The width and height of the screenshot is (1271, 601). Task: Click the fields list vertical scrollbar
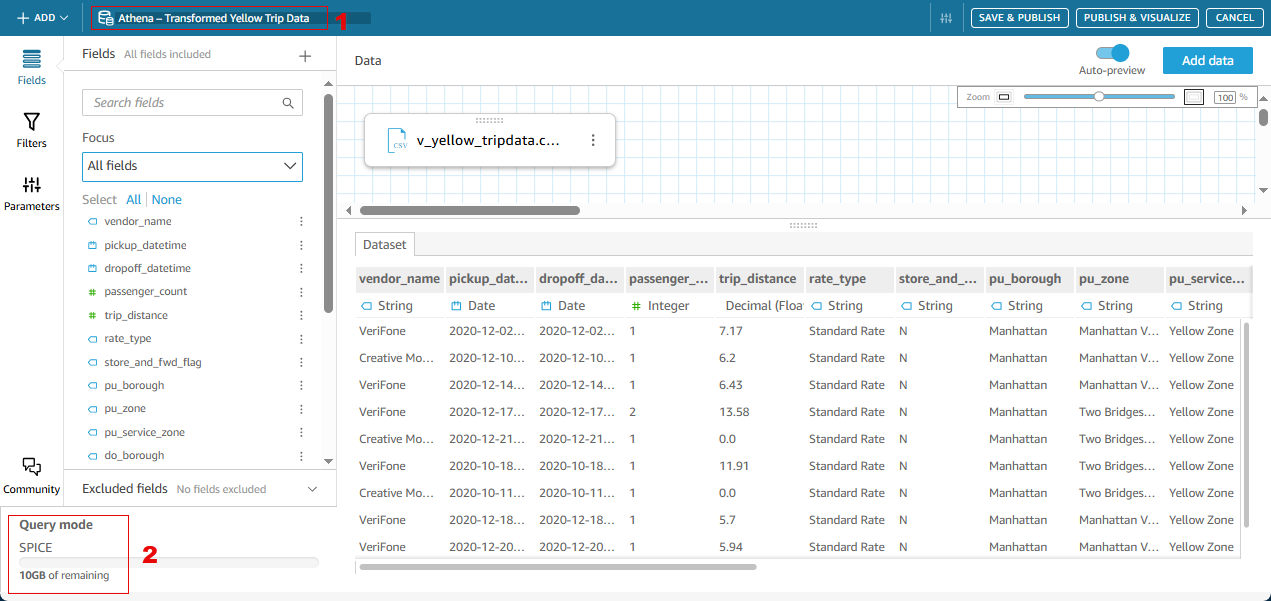click(329, 203)
